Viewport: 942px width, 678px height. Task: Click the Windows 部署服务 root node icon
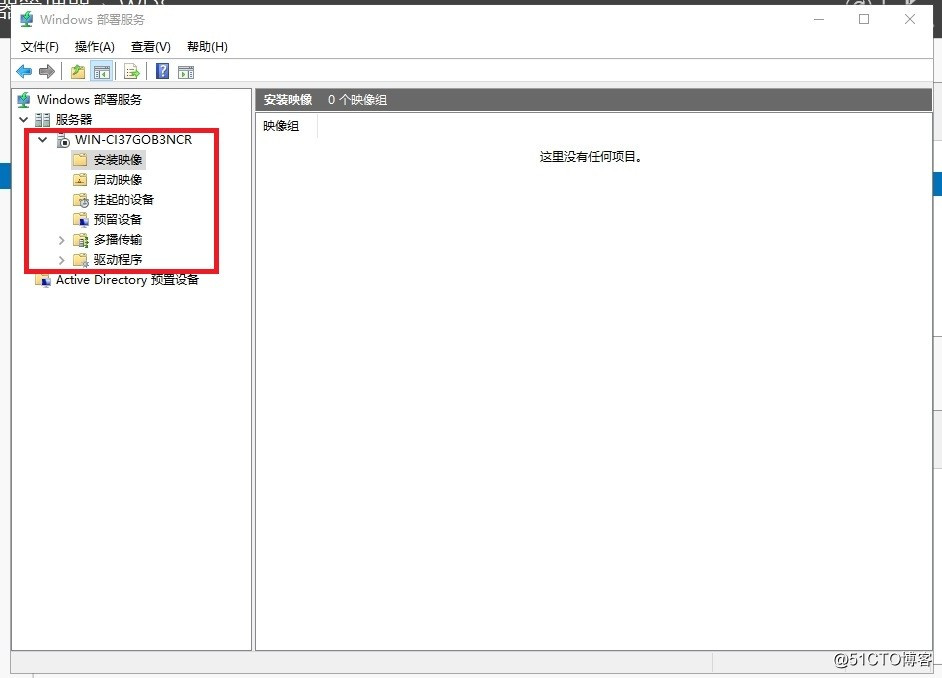24,100
